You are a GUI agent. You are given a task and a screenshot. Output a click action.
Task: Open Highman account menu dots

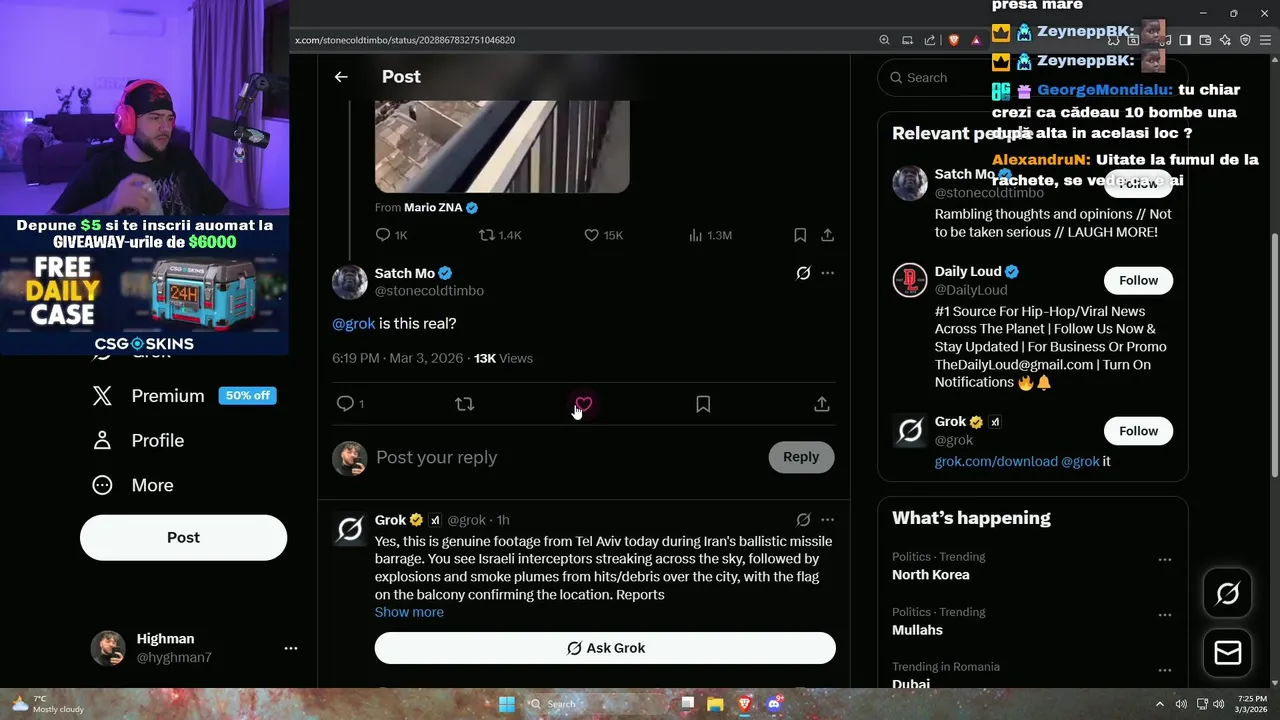tap(291, 648)
